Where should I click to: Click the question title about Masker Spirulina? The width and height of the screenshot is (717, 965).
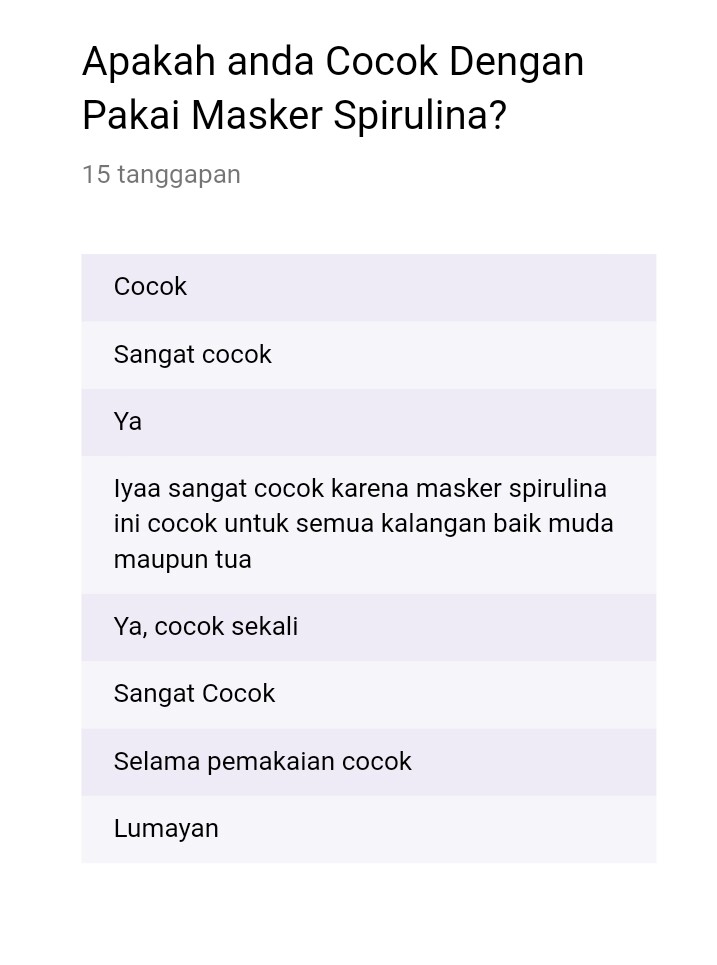click(333, 89)
